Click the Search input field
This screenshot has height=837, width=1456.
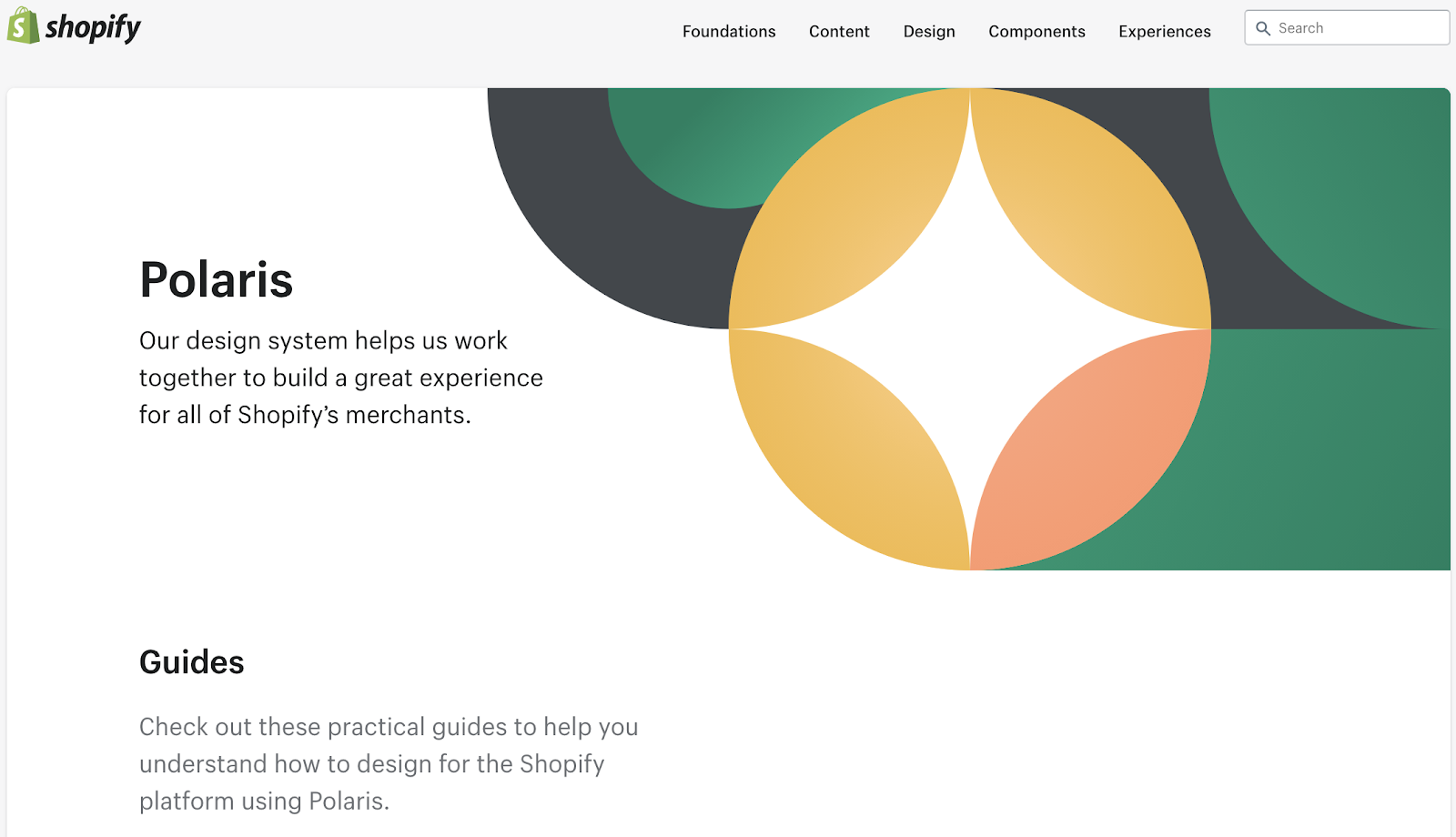[x=1347, y=27]
